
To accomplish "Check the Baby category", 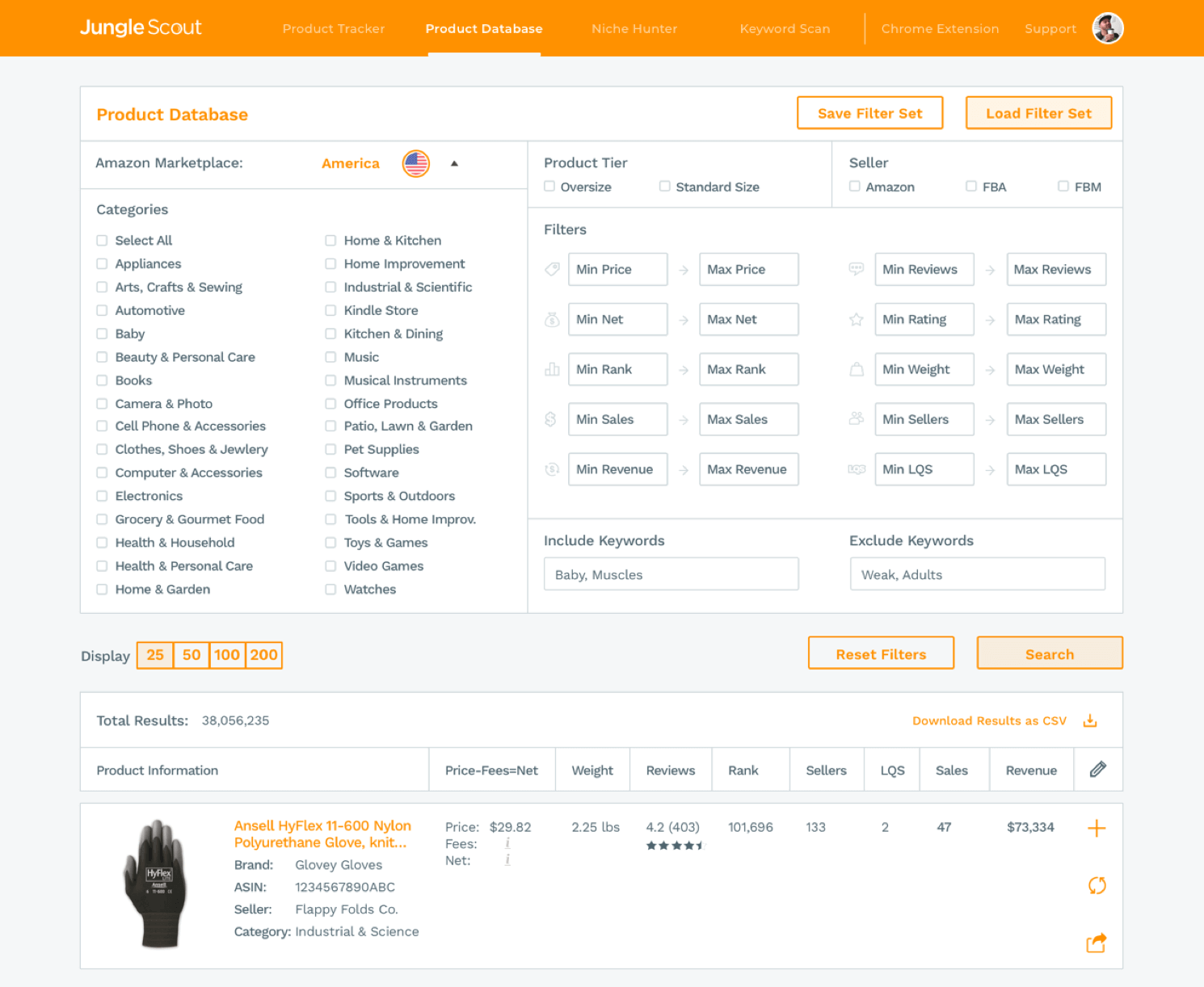I will (x=102, y=334).
